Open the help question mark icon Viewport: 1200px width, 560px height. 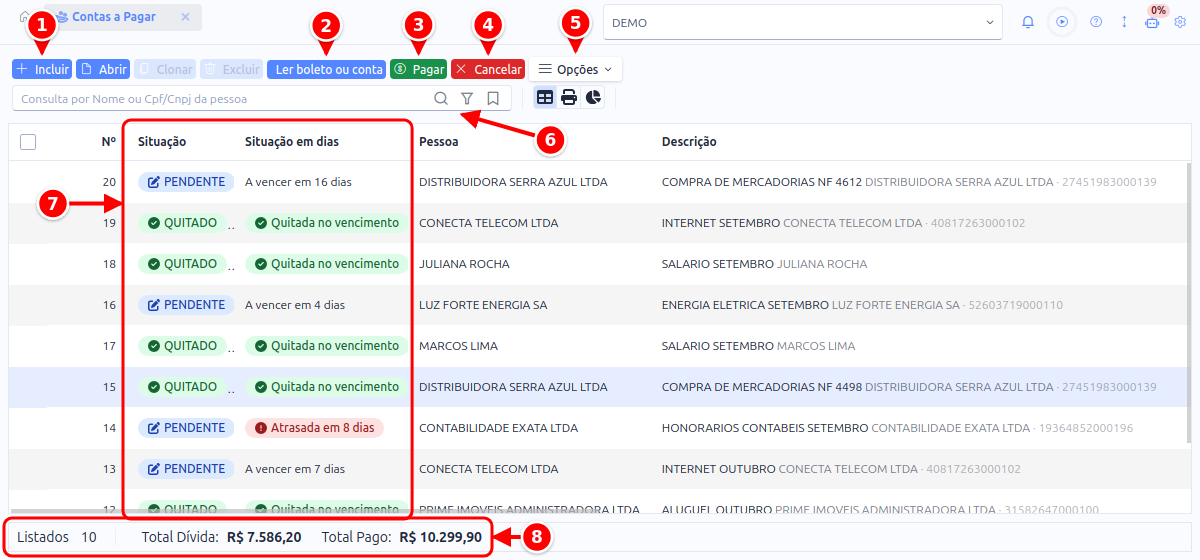1096,22
